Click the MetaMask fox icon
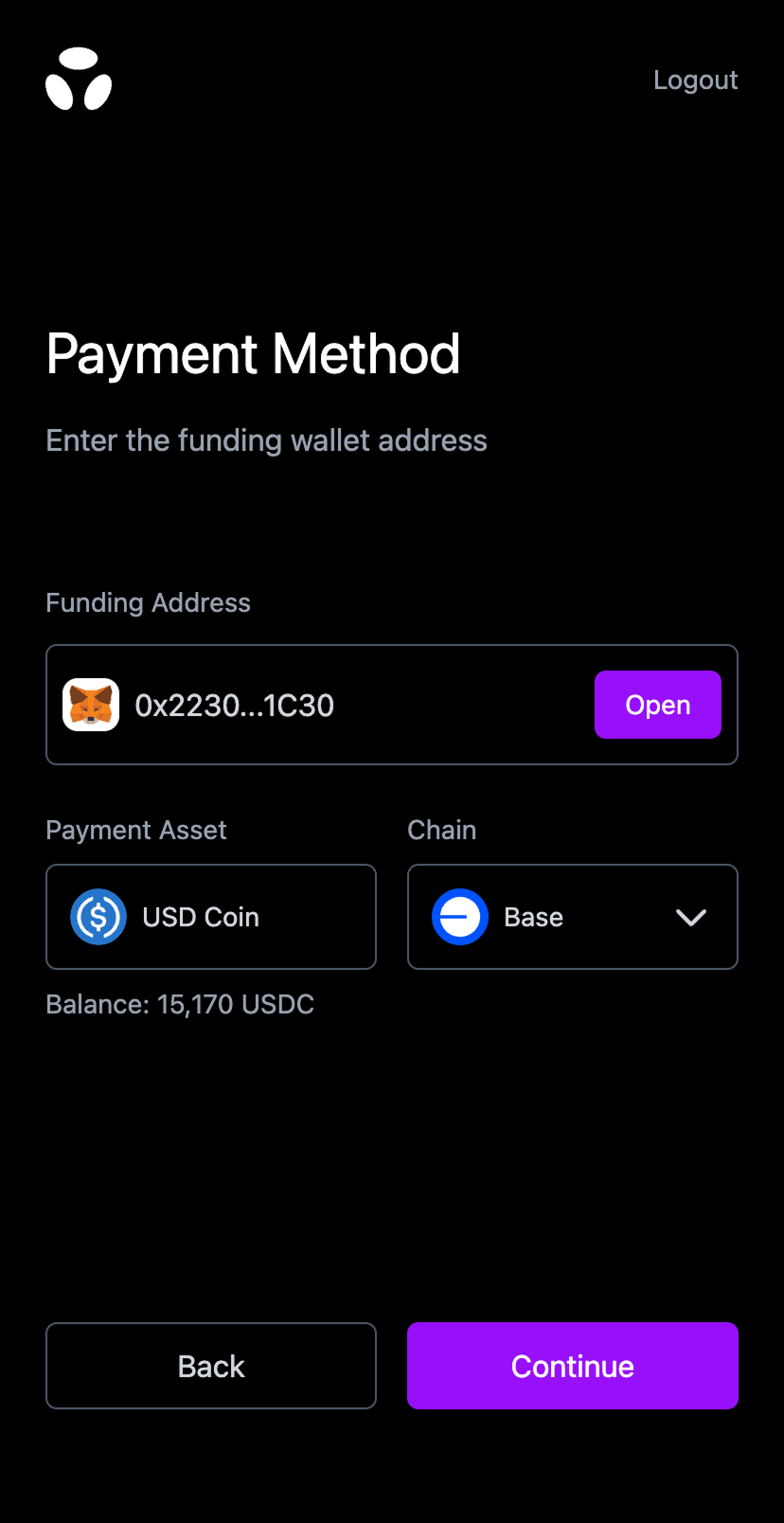 [x=91, y=705]
